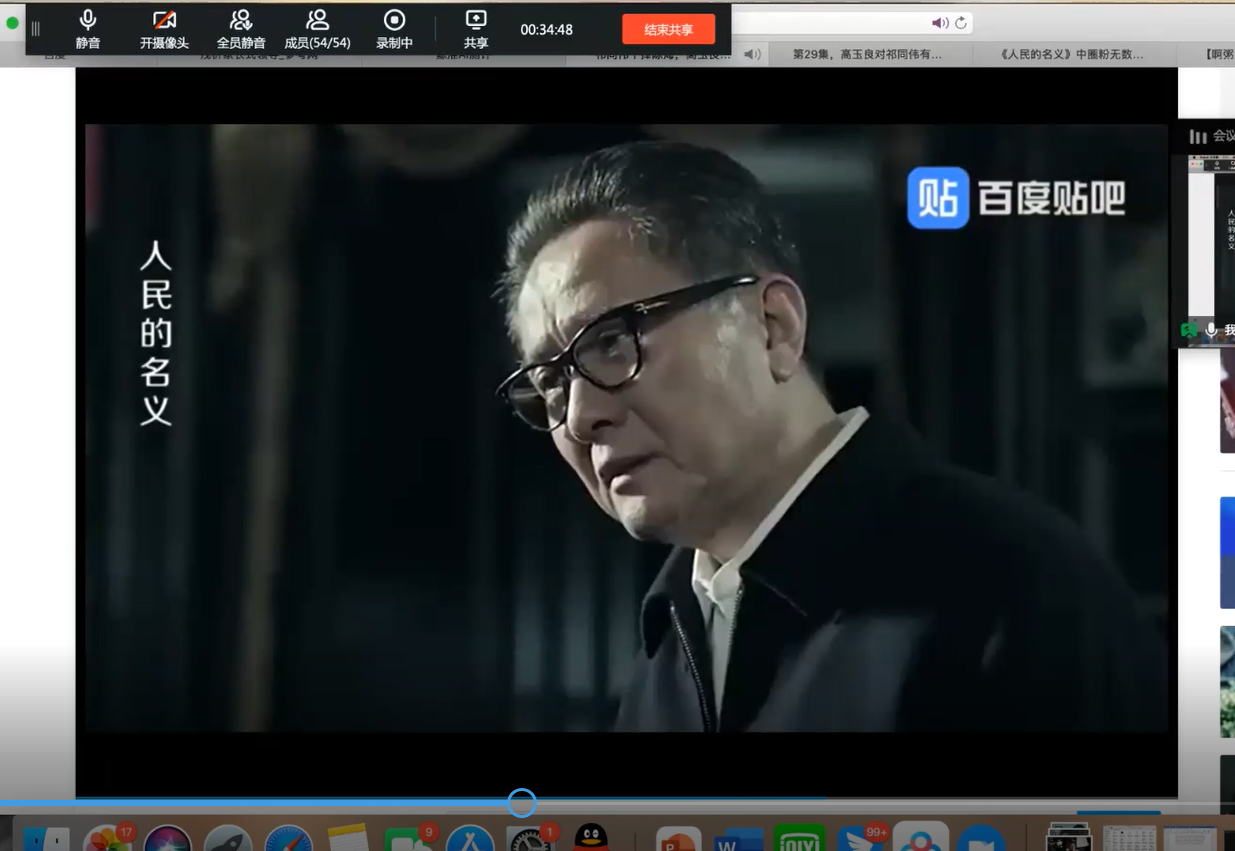This screenshot has width=1235, height=851.
Task: Click the shared screen thumbnail in meeting panel
Action: (1212, 240)
